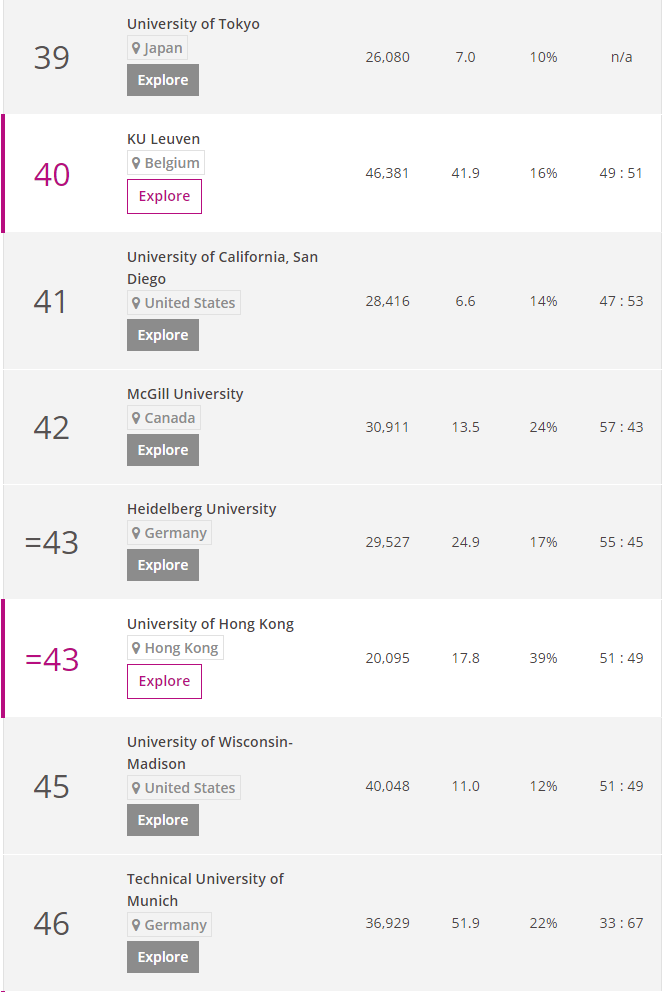Open the Heidelberg University link
This screenshot has height=992, width=665.
[x=201, y=509]
